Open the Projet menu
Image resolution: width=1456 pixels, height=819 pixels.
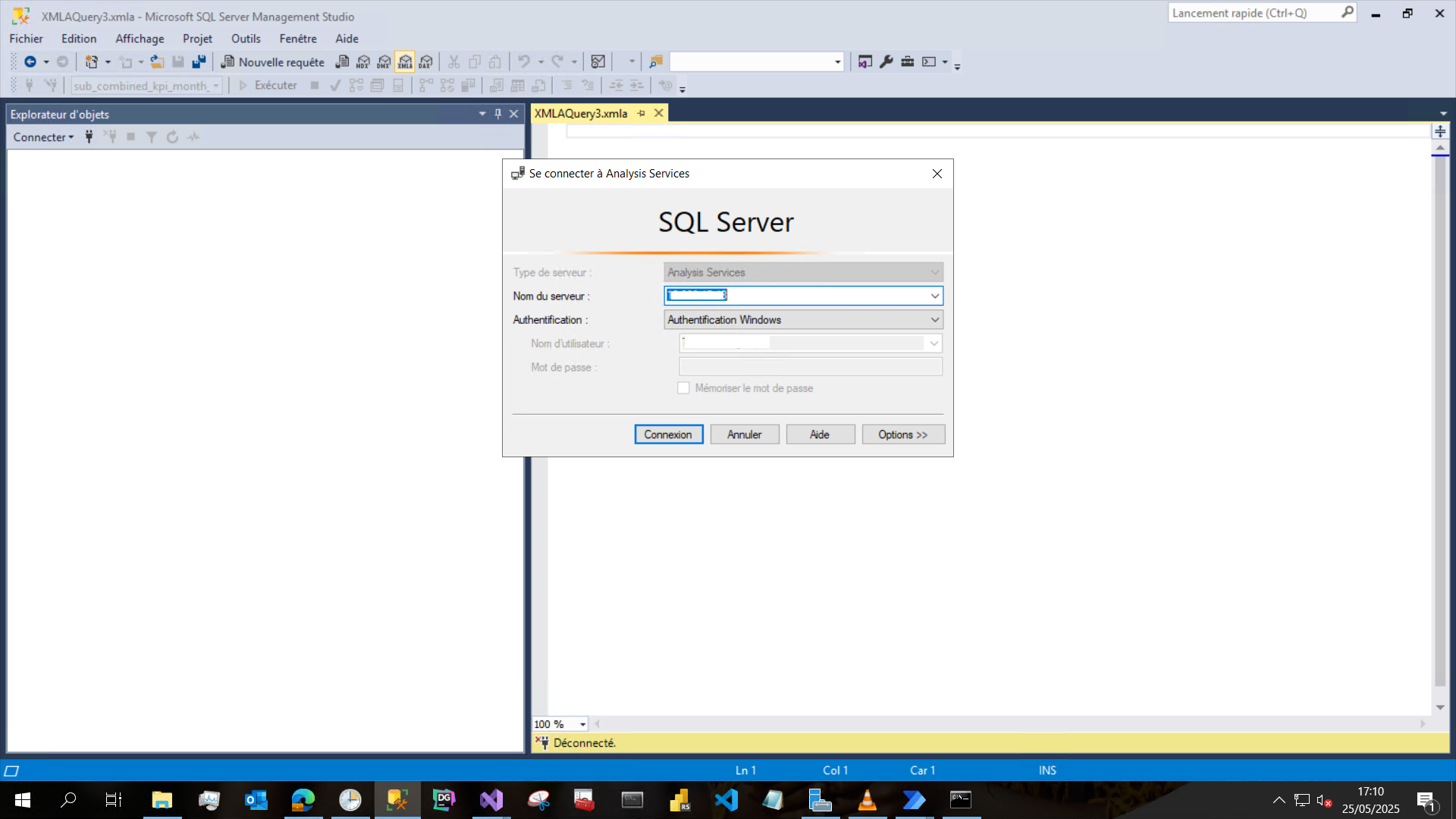(x=197, y=39)
